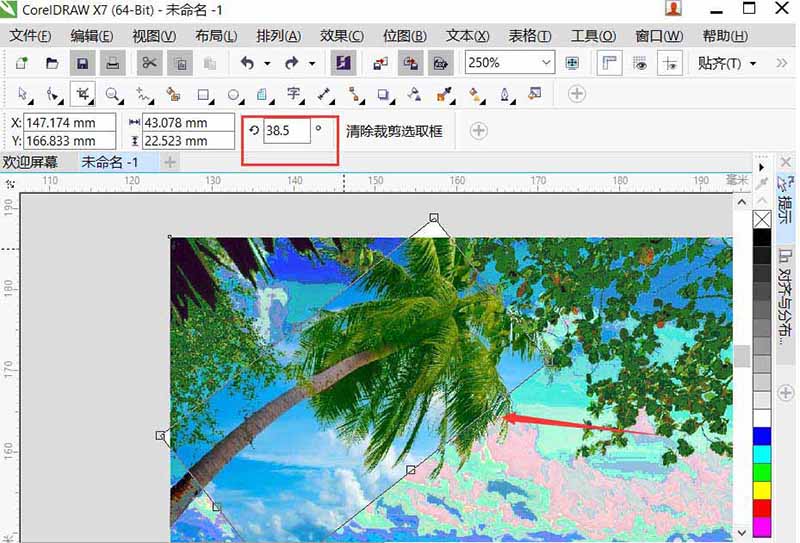Select the Outline Pen tool
This screenshot has height=543, width=800.
[x=505, y=94]
